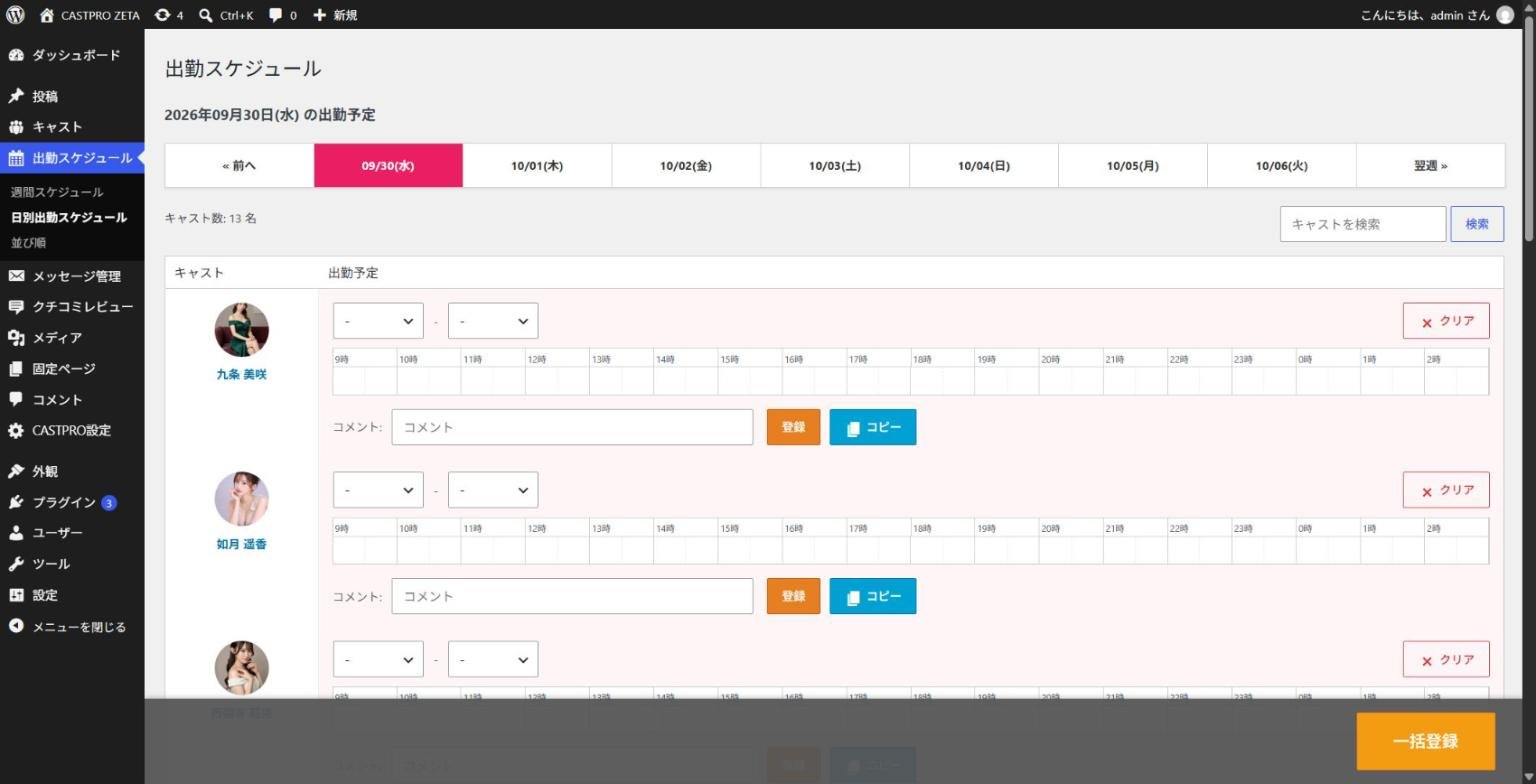Image resolution: width=1536 pixels, height=784 pixels.
Task: Clear 九条 美咲's schedule with クリア
Action: tap(1446, 321)
